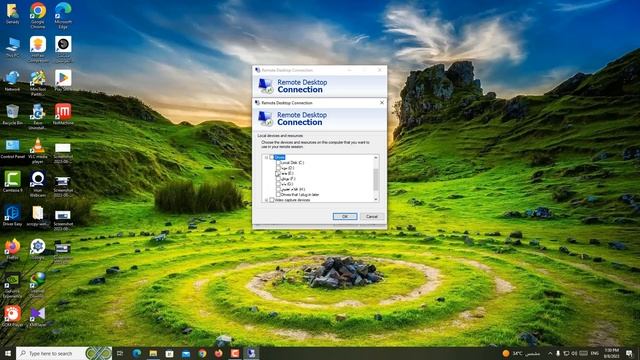Show hidden system tray icons
Image resolution: width=640 pixels, height=360 pixels.
[x=549, y=353]
